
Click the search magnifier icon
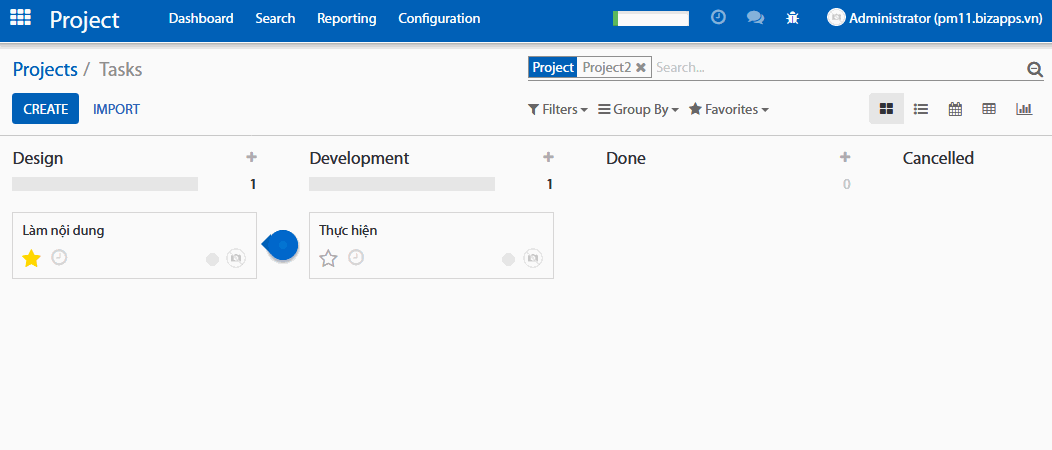[1035, 69]
